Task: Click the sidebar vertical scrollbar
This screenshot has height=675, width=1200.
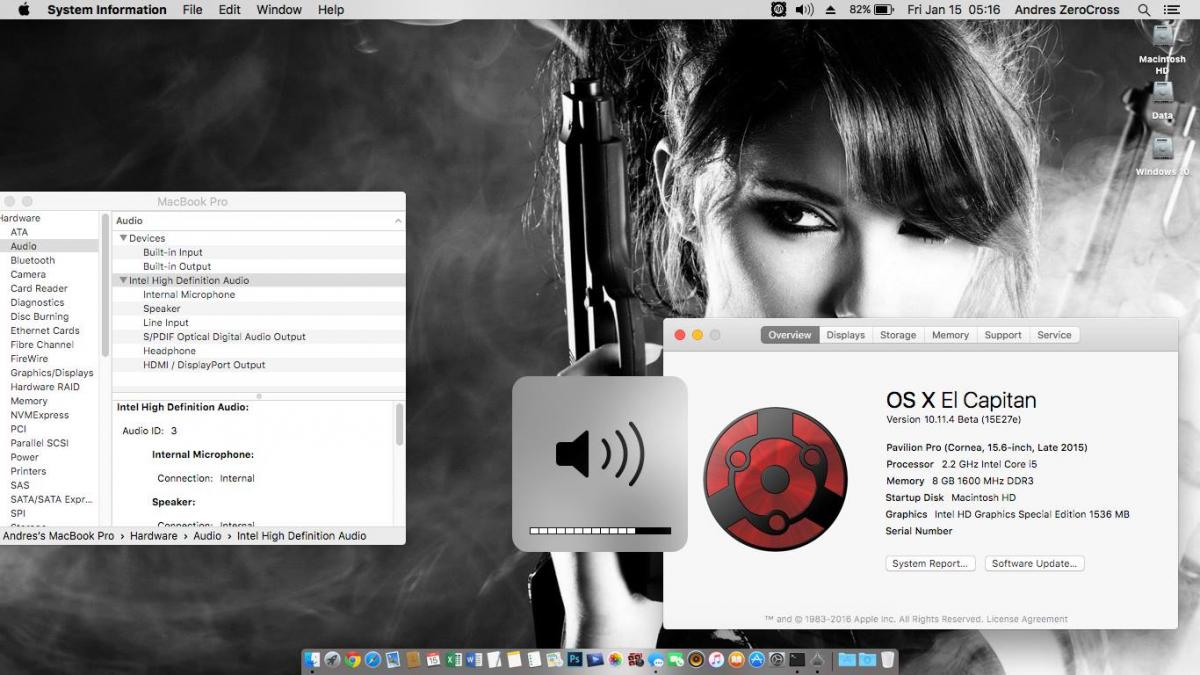Action: point(104,285)
